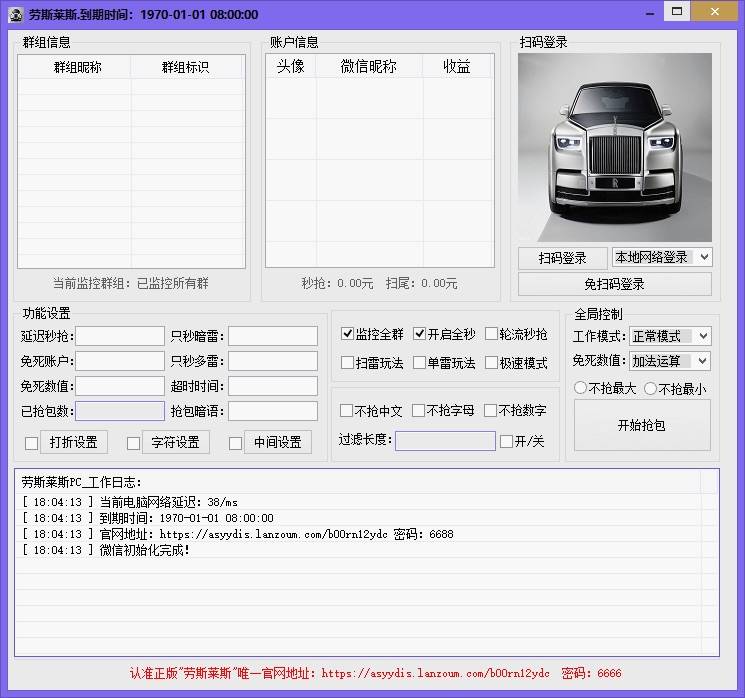Viewport: 745px width, 698px height.
Task: Click the 开始抢包 button
Action: tap(642, 425)
